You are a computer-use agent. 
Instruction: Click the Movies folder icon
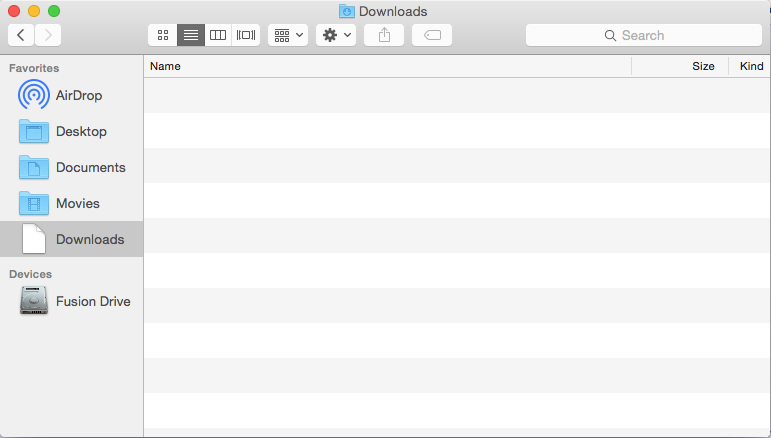33,203
